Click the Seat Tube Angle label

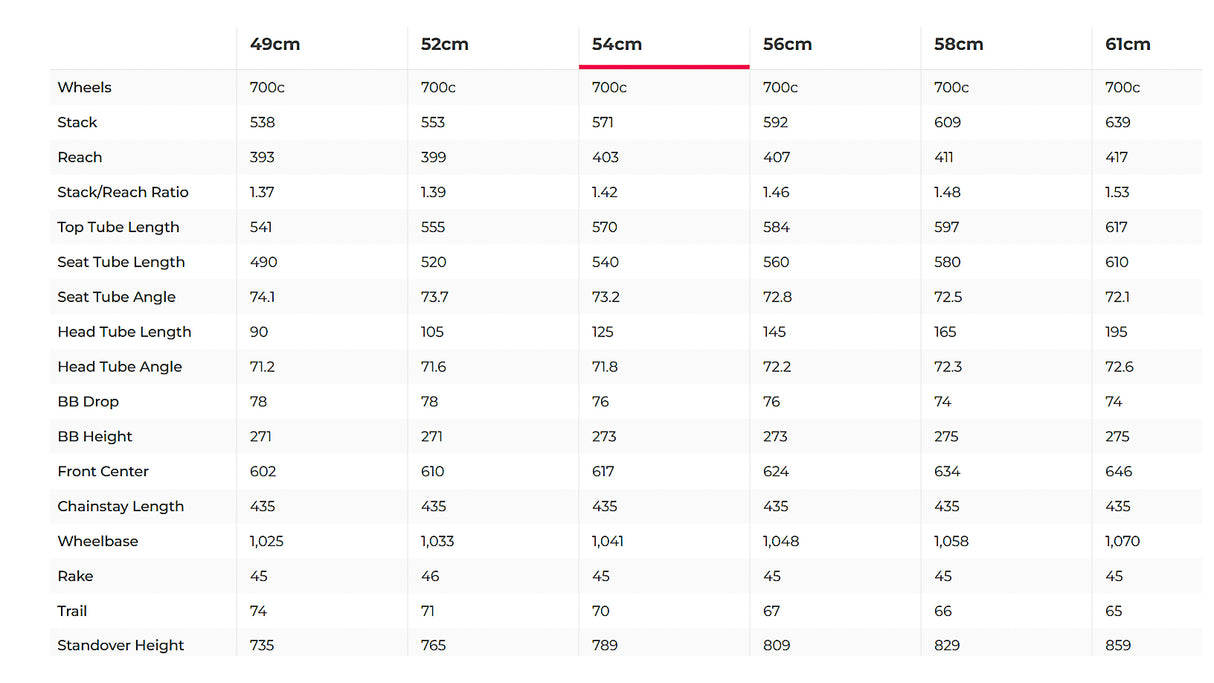click(116, 297)
